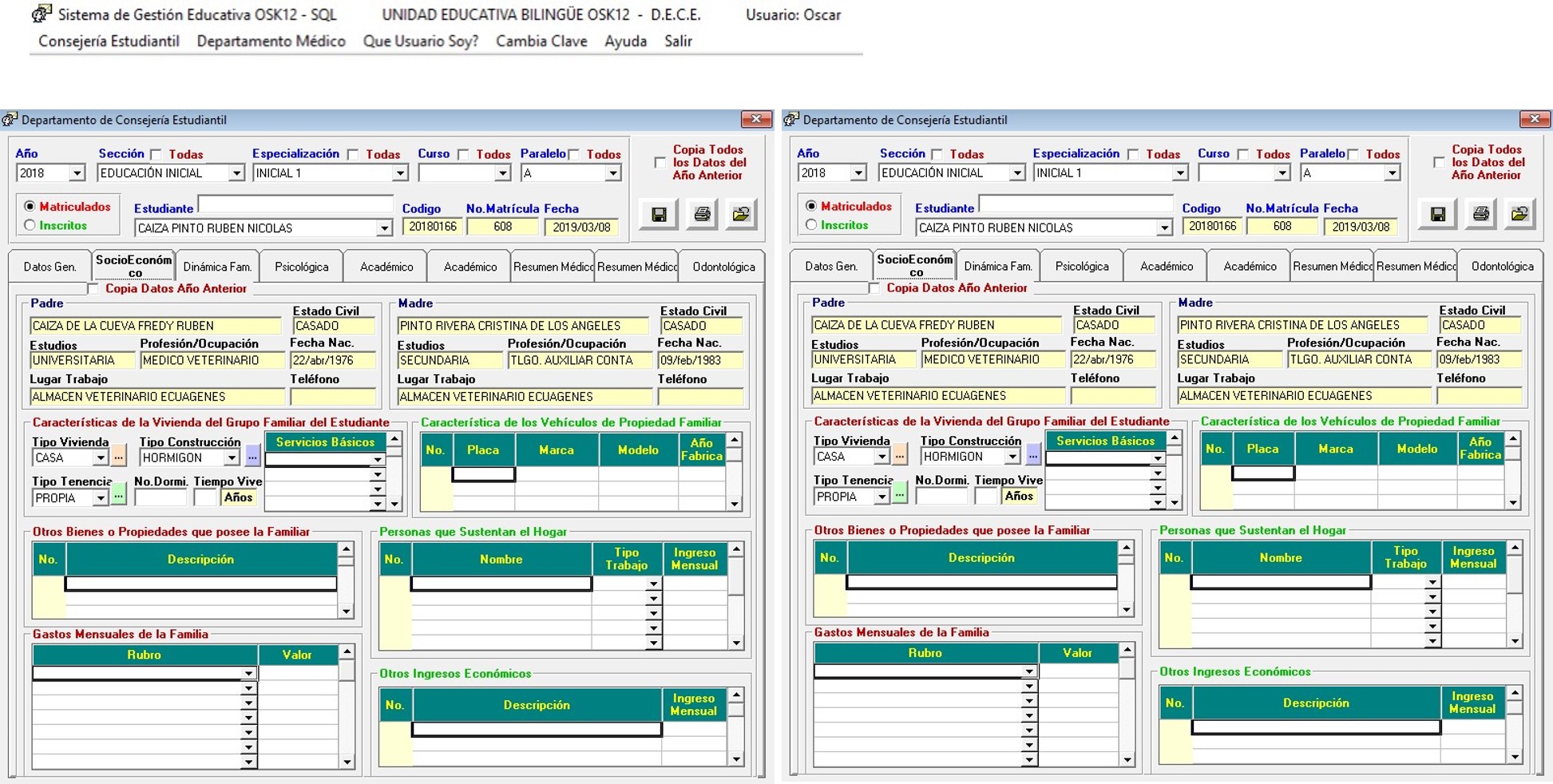Click orange ellipsis button beside Tipo Vivienda, left window
1553x784 pixels.
coord(118,457)
